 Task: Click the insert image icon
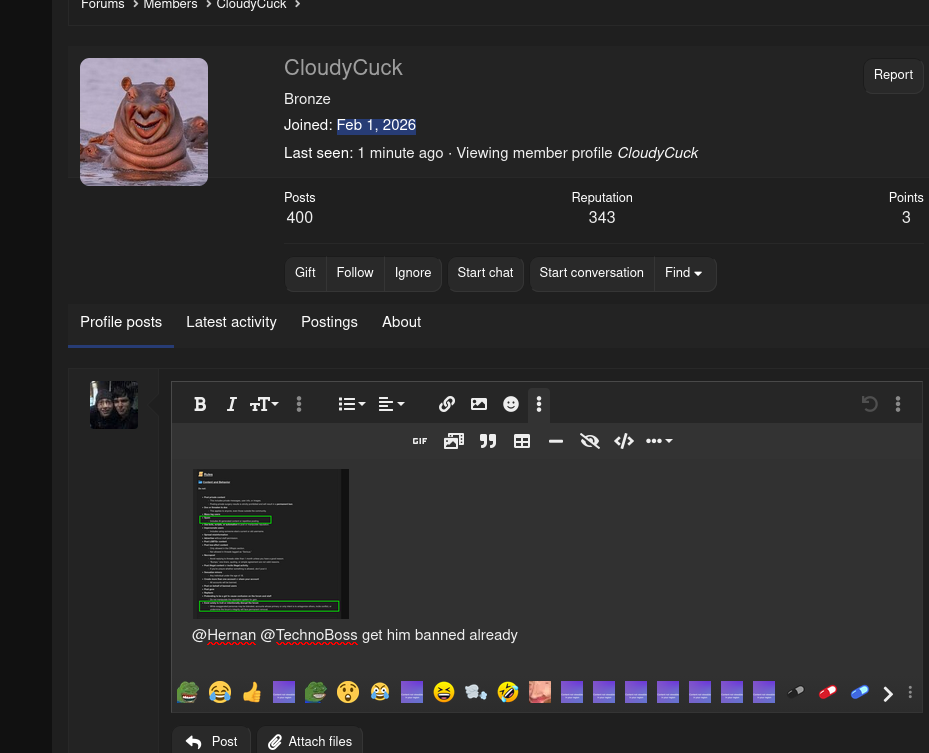(x=479, y=404)
